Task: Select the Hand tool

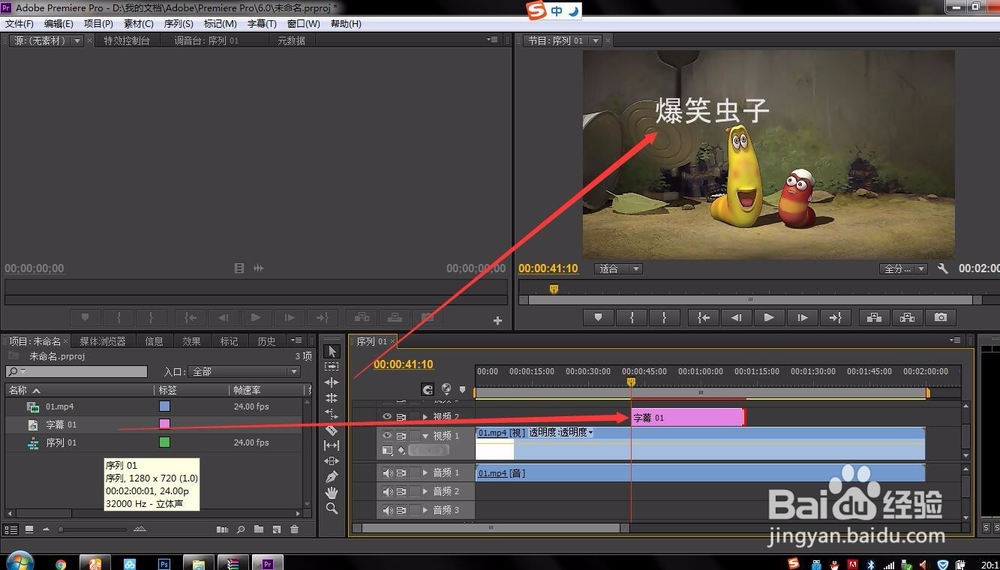Action: click(x=332, y=492)
